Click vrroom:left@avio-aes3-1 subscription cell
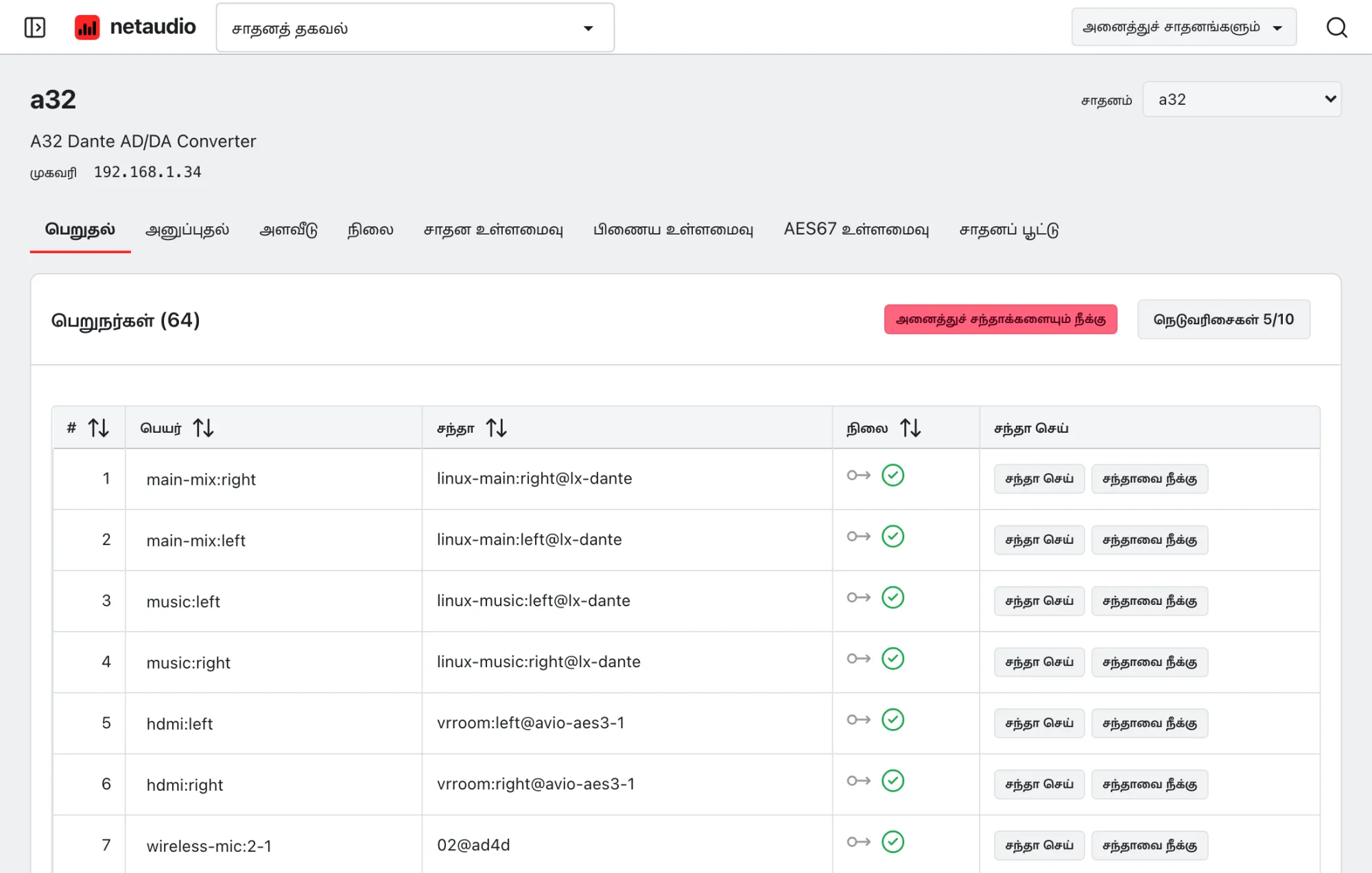The image size is (1372, 873). click(x=627, y=723)
